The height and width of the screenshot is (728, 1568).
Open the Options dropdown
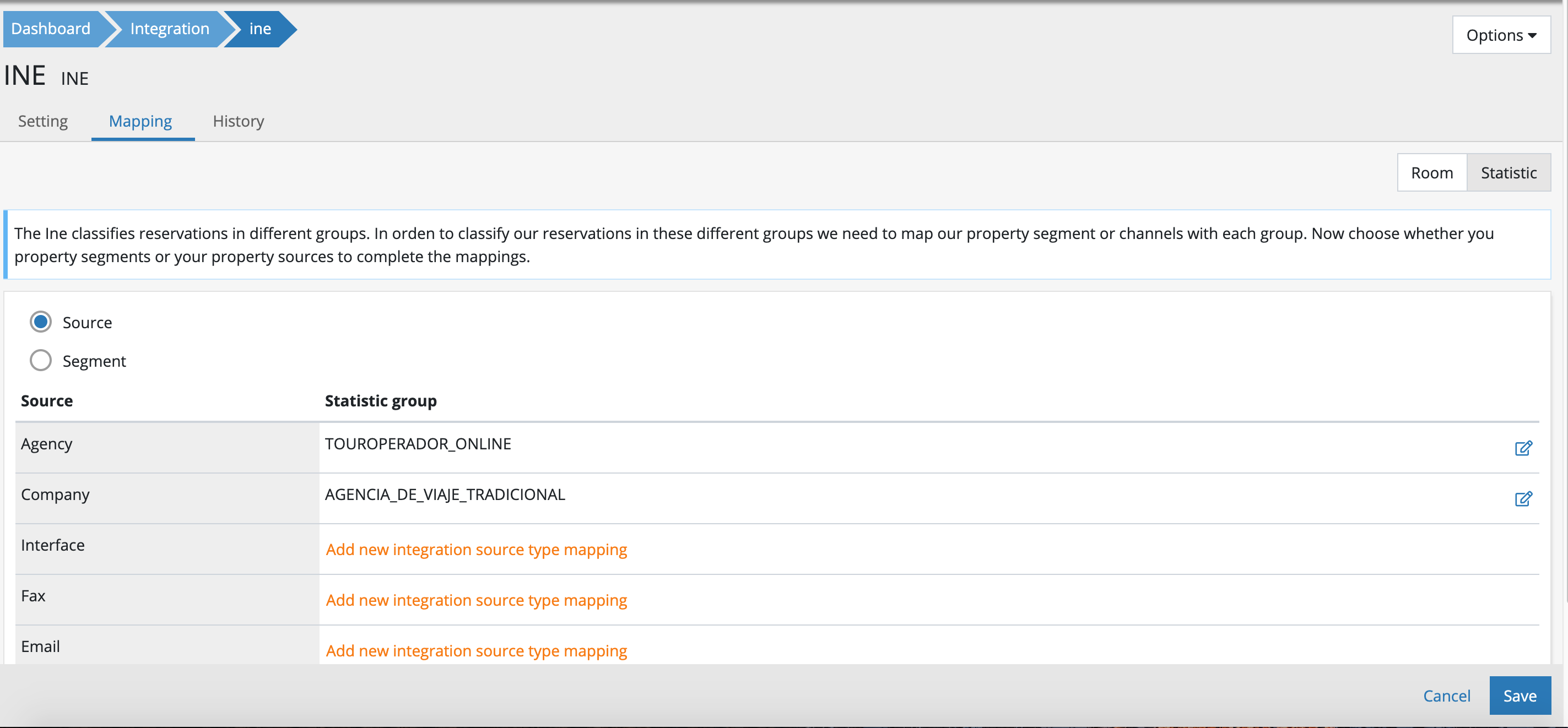[1500, 35]
